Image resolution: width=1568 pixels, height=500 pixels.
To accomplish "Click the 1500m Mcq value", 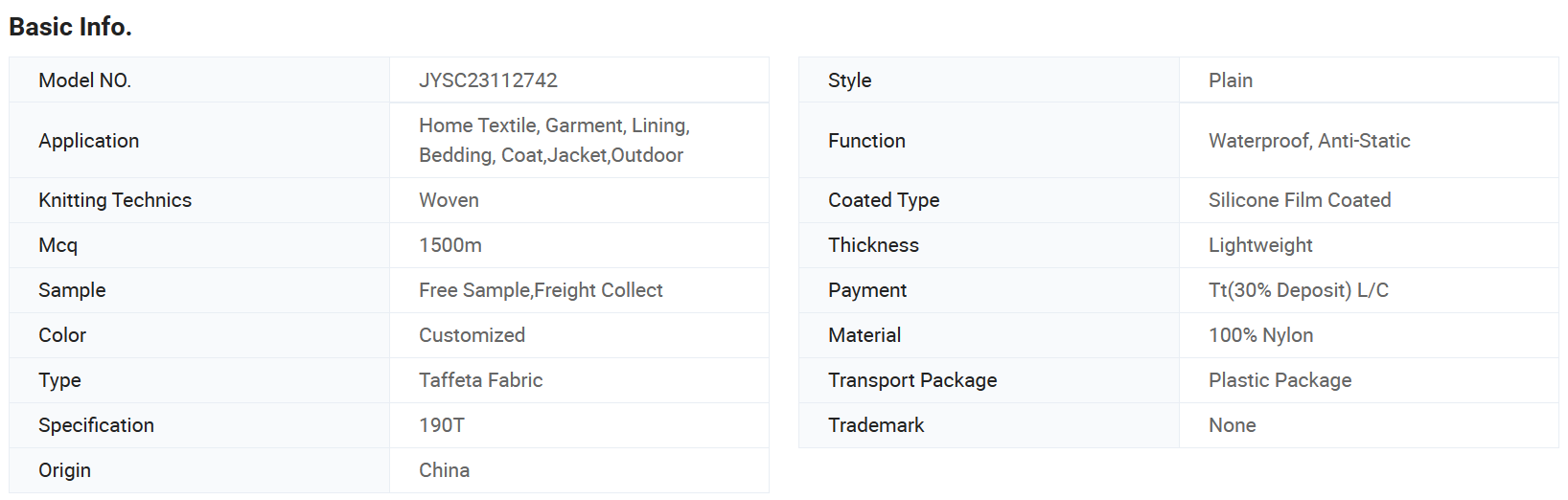I will coord(450,245).
